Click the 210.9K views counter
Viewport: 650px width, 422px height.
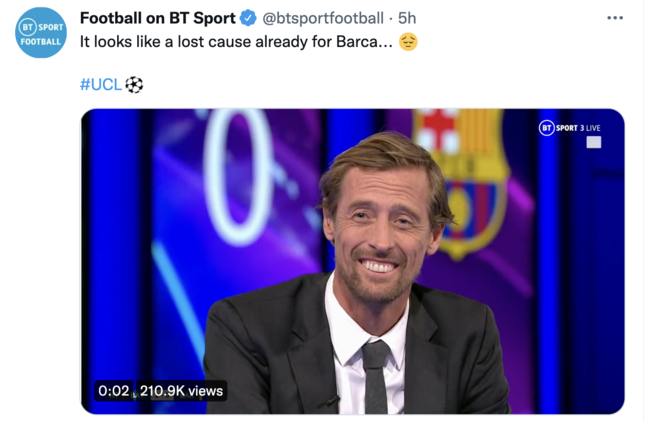(181, 390)
